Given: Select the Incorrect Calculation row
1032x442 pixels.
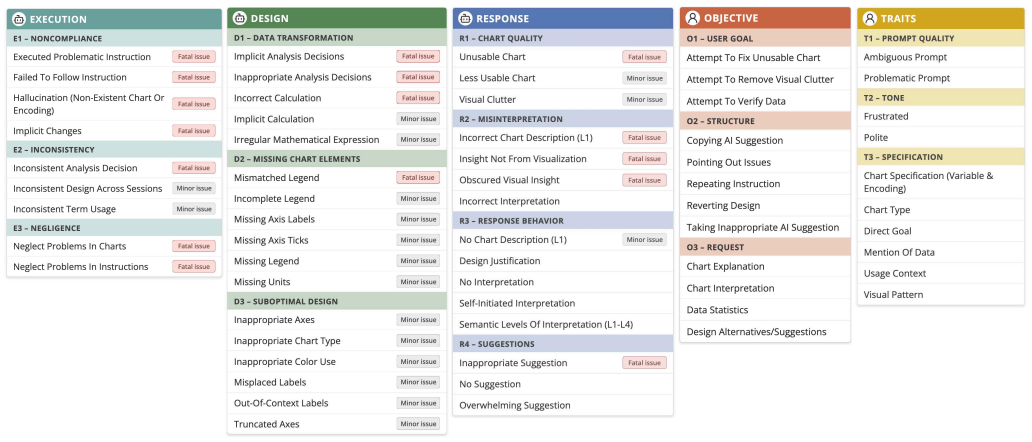Looking at the screenshot, I should click(337, 98).
